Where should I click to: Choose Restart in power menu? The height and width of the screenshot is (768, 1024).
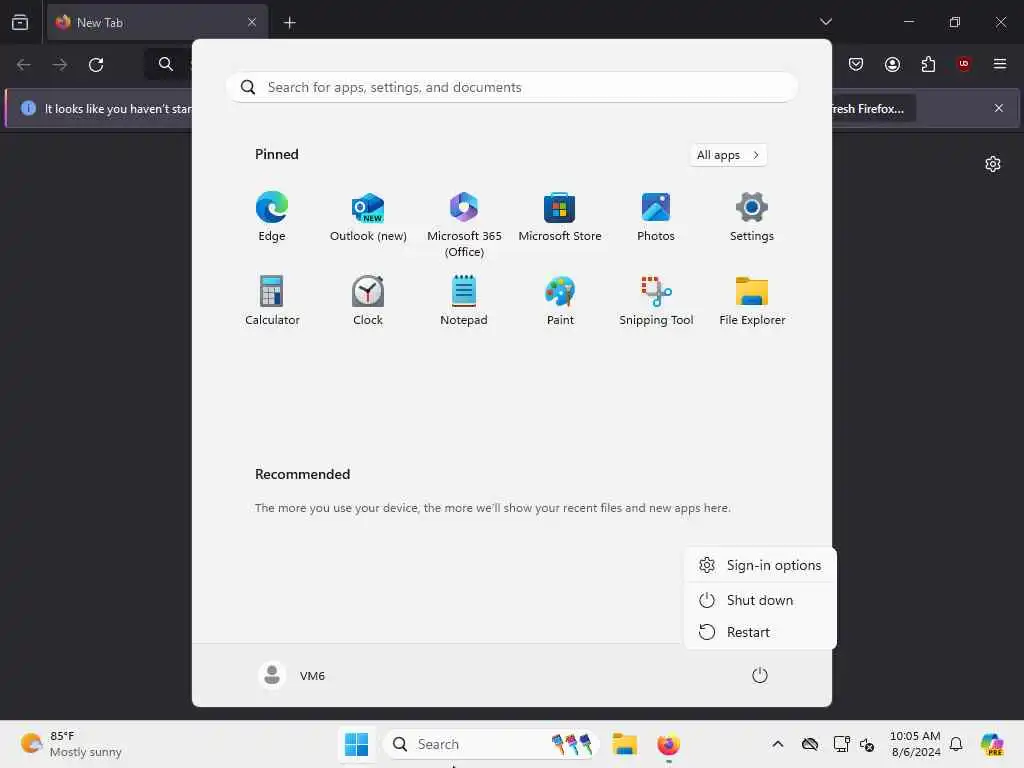[760, 632]
